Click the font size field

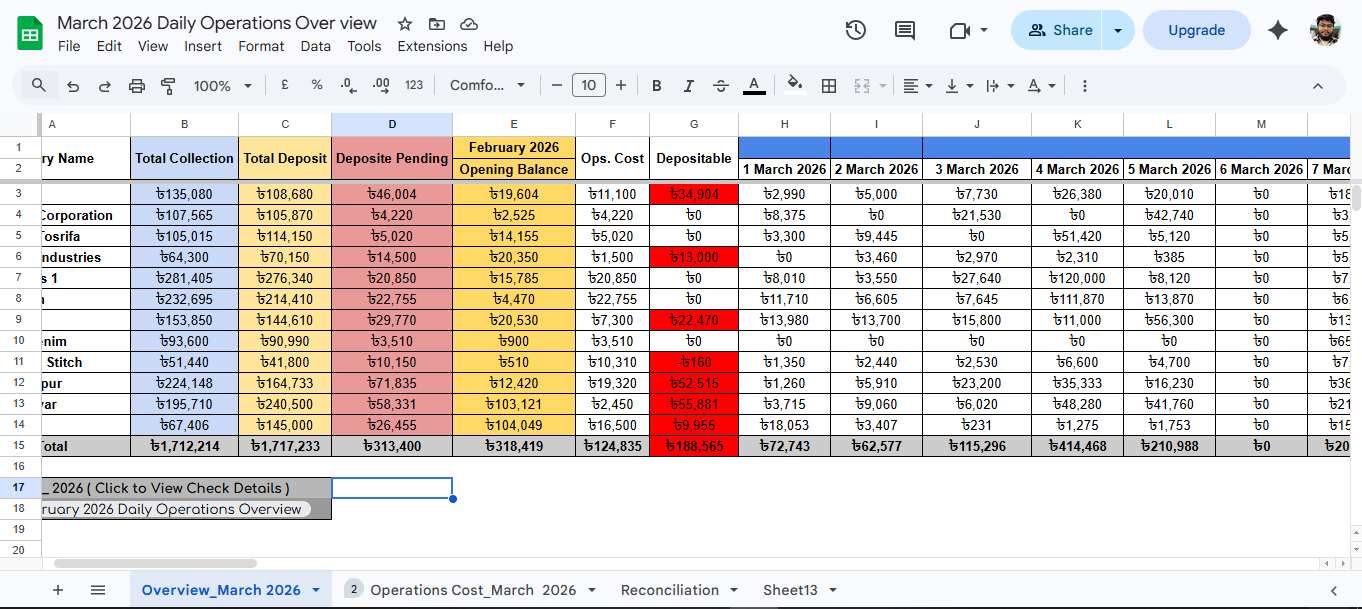(589, 86)
